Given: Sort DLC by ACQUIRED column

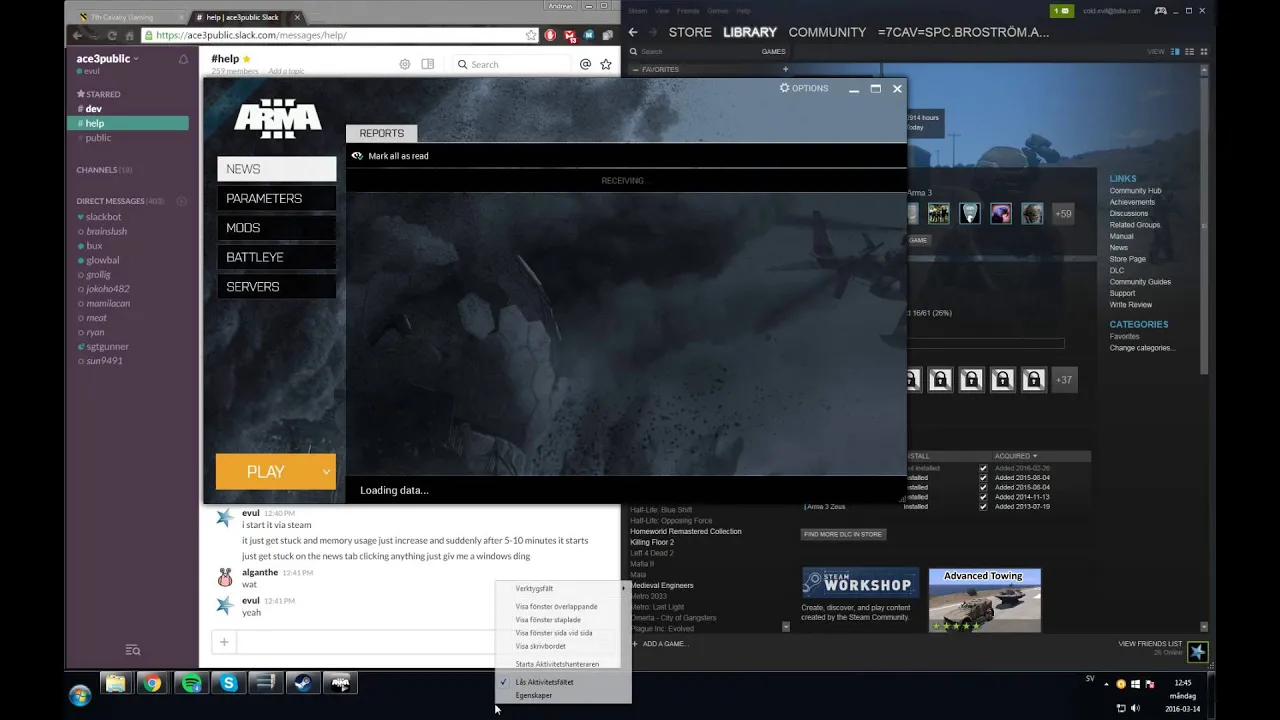Looking at the screenshot, I should 1015,456.
